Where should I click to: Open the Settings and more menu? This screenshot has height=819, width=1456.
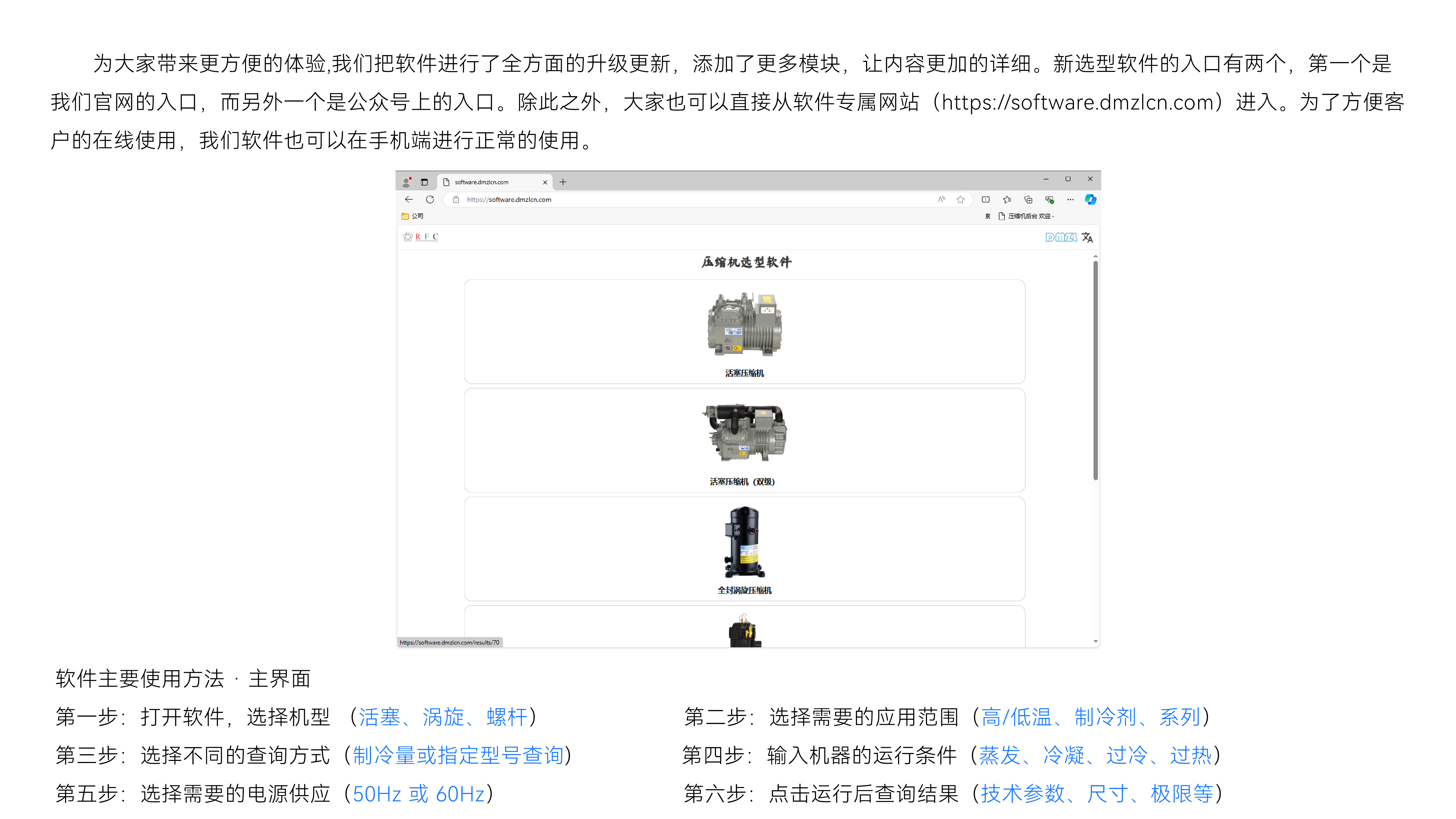[x=1071, y=200]
